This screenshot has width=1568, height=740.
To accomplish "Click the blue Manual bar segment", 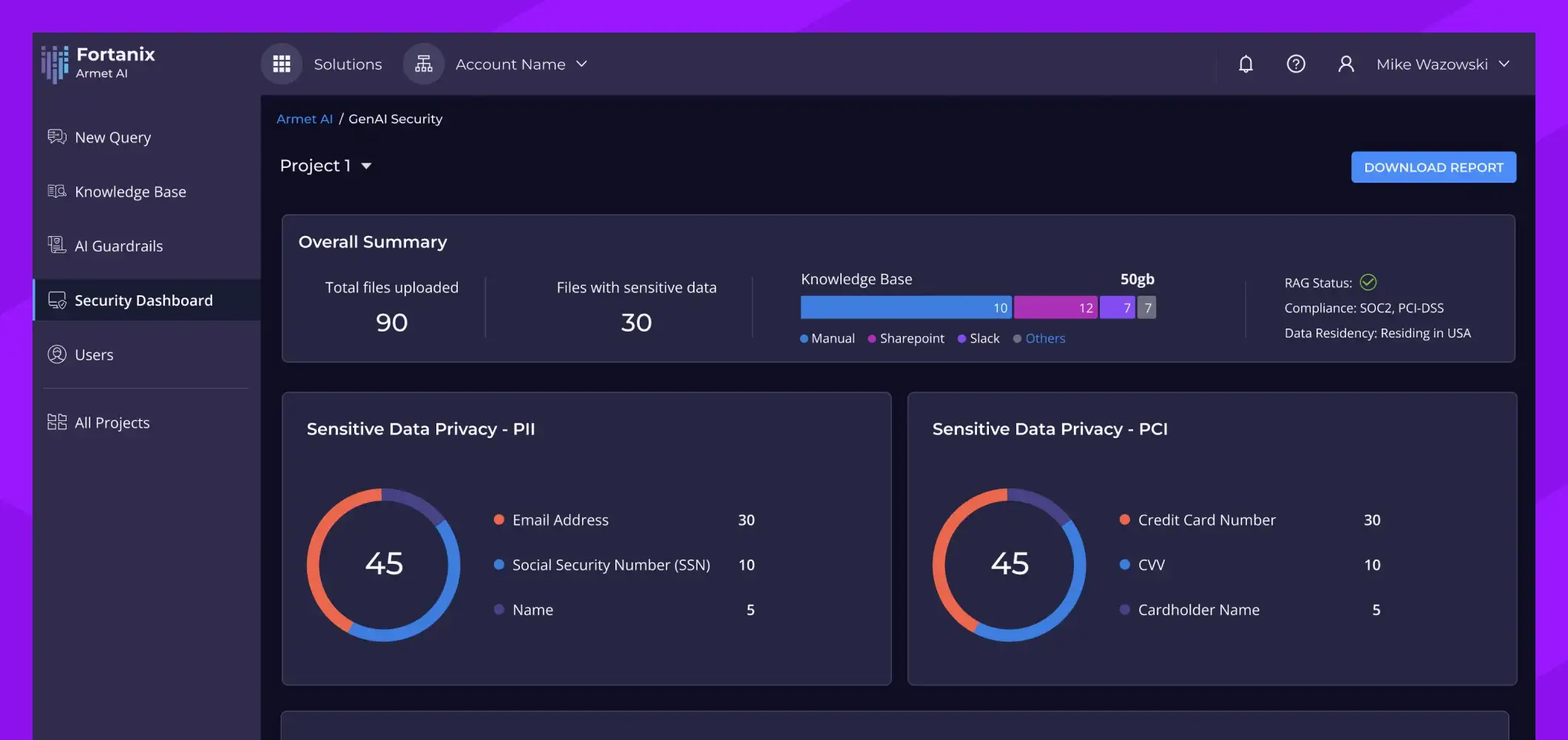I will pyautogui.click(x=906, y=307).
